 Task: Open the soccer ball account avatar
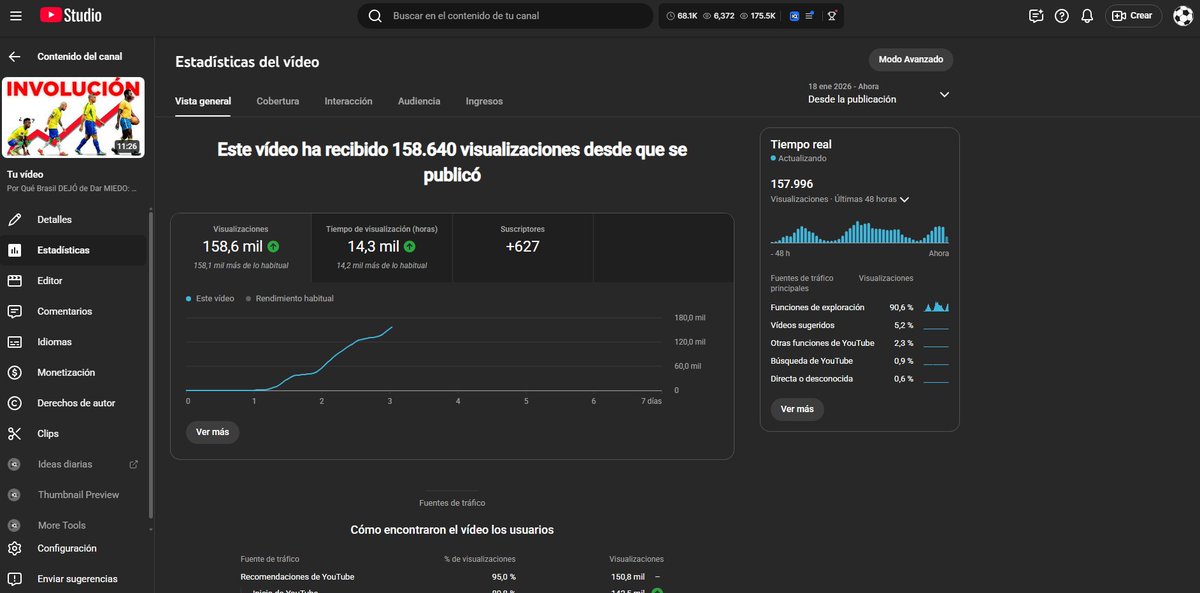(x=1182, y=16)
